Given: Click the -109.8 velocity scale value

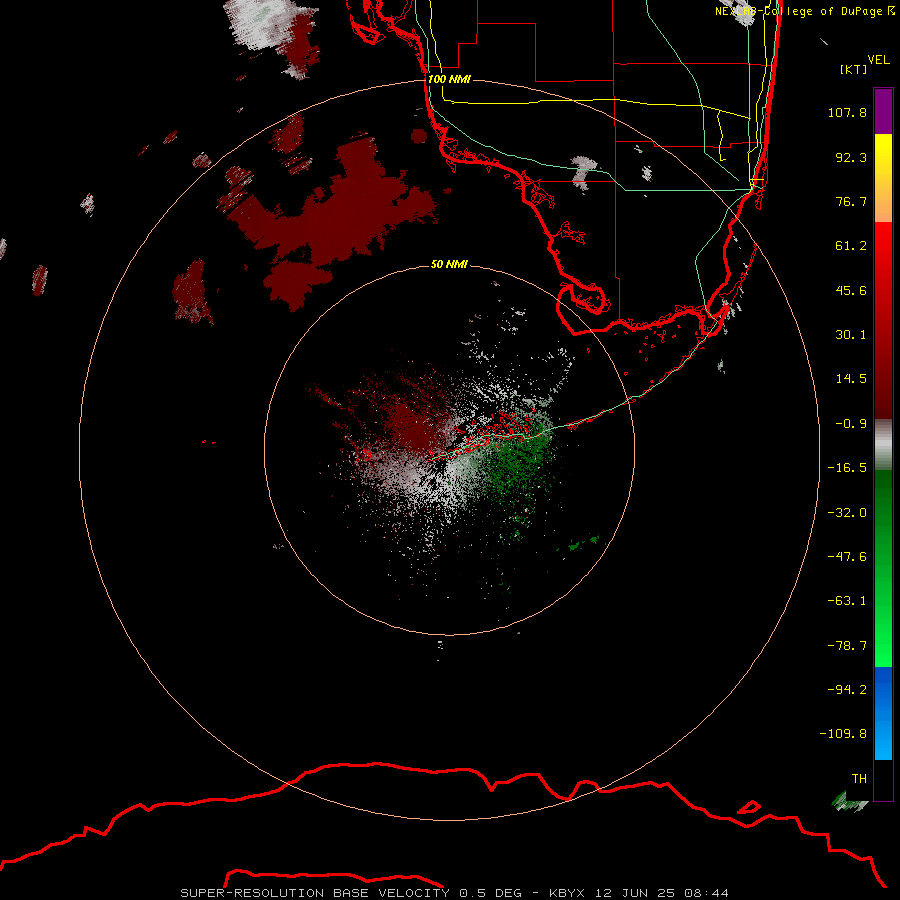Looking at the screenshot, I should click(x=843, y=734).
